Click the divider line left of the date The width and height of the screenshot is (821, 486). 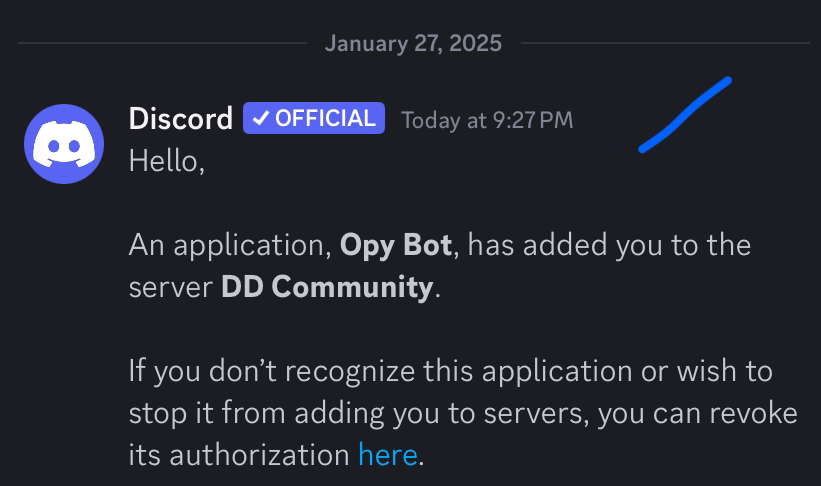pos(162,43)
